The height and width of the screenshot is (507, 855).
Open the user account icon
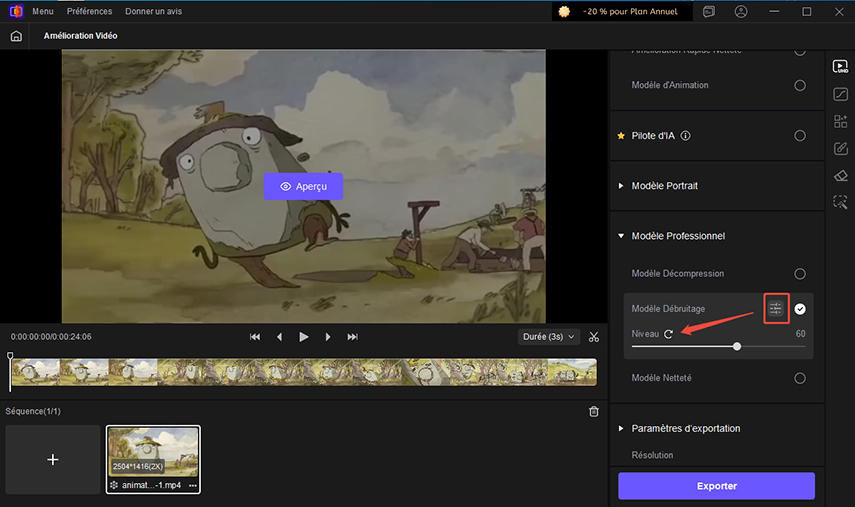click(x=740, y=12)
